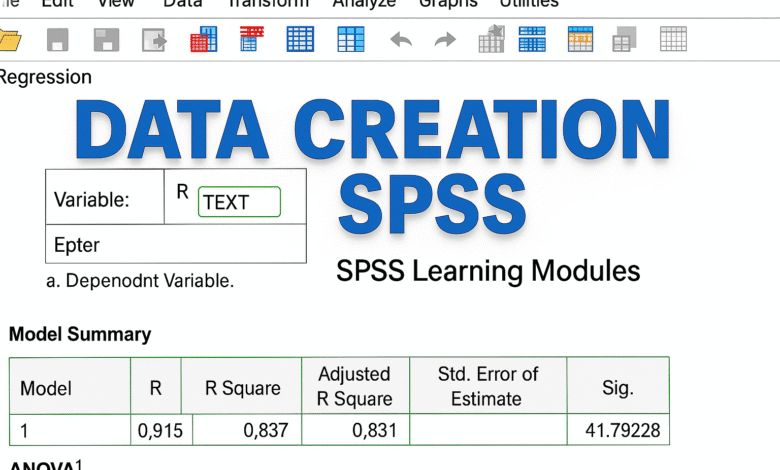Click the 'Adjusted R Square' column header
This screenshot has width=780, height=470.
coord(355,386)
